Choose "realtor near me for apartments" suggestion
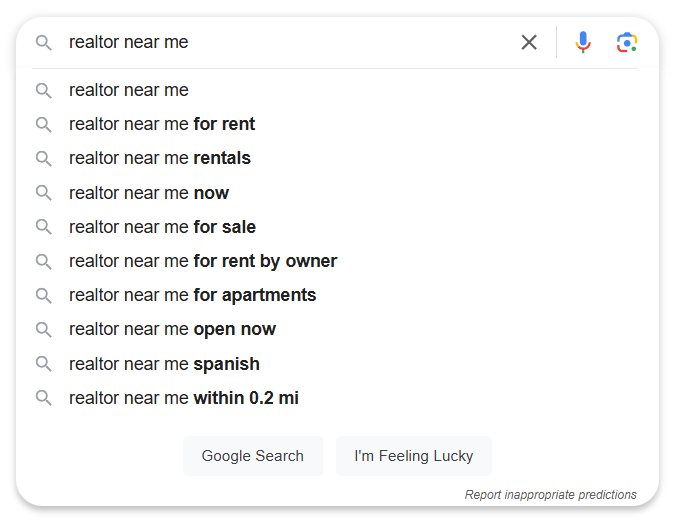Screen dimensions: 674x522 click(x=337, y=295)
